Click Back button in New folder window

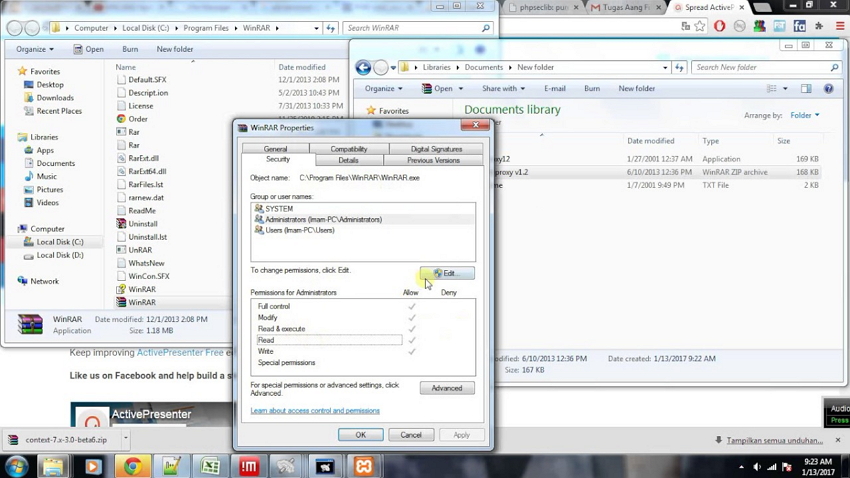pos(363,67)
